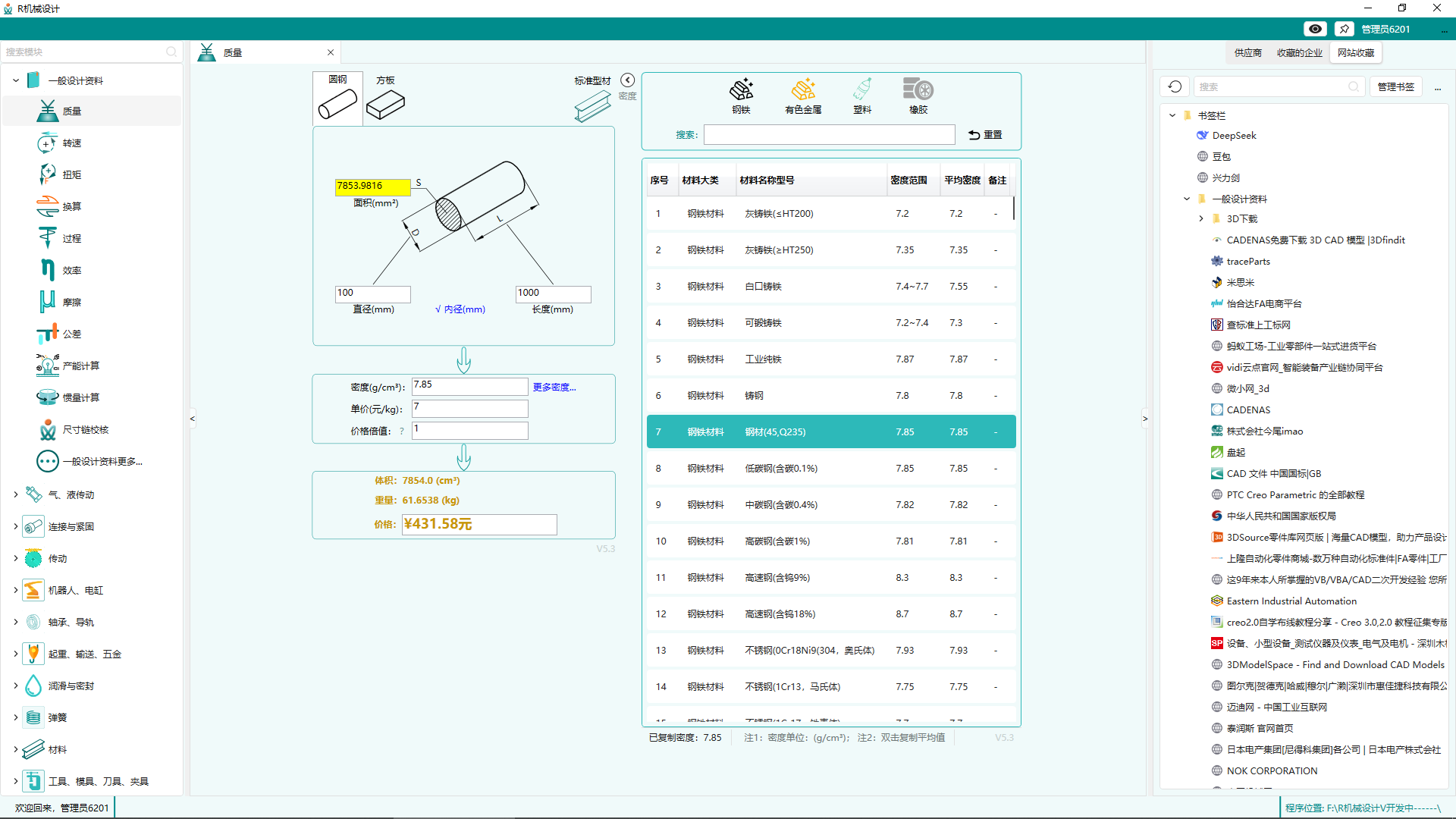1456x819 pixels.
Task: Click the refresh icon in bookmarks panel
Action: pos(1175,86)
